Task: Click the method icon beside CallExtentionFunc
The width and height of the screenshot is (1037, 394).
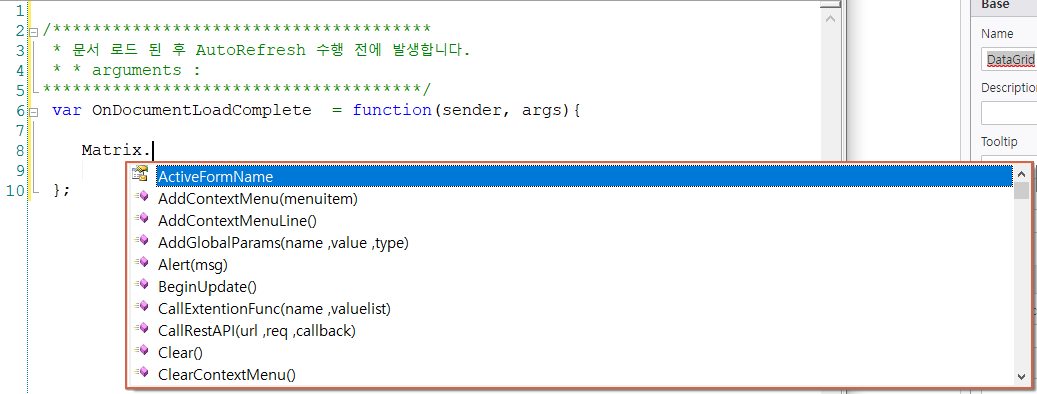Action: [140, 307]
